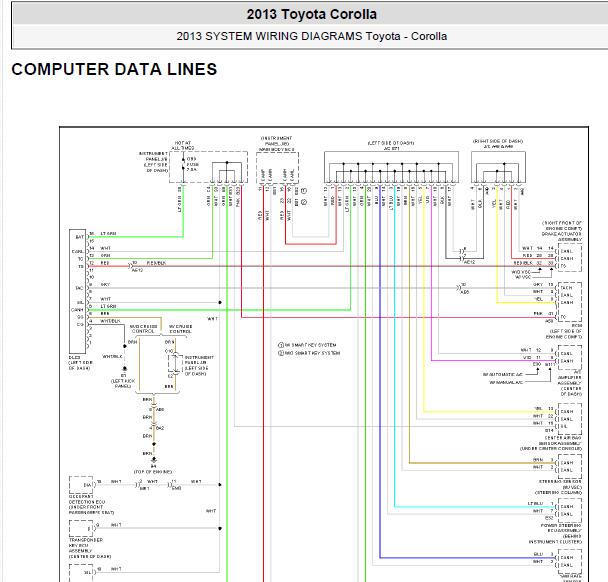Click the E52 connector label under power steering CANL
Screen dimensions: 608x582
pyautogui.click(x=549, y=518)
